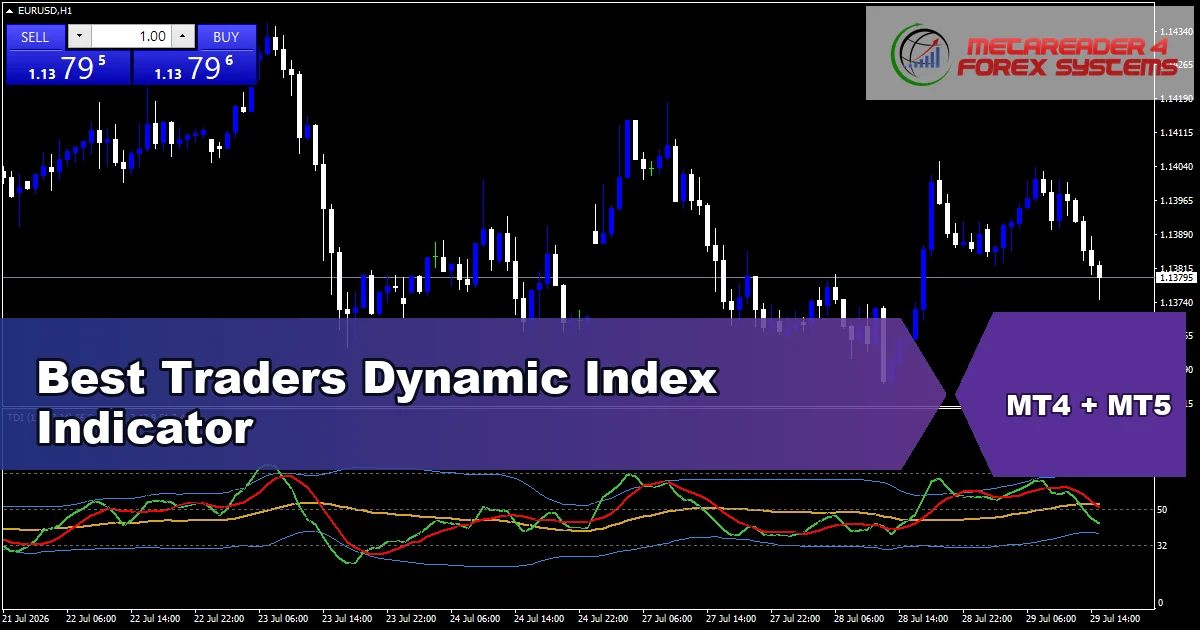This screenshot has height=630, width=1200.
Task: Click the 1.13890 price scale label
Action: point(1176,235)
